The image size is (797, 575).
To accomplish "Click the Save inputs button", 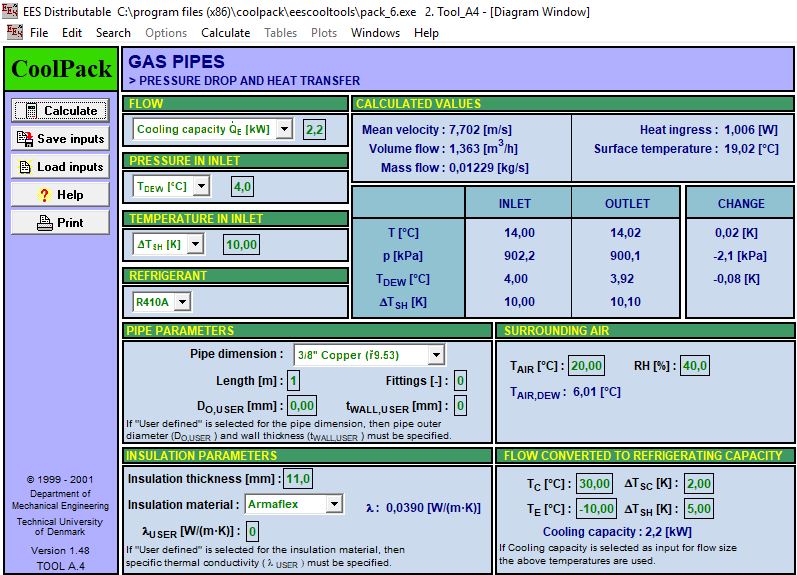I will [61, 139].
